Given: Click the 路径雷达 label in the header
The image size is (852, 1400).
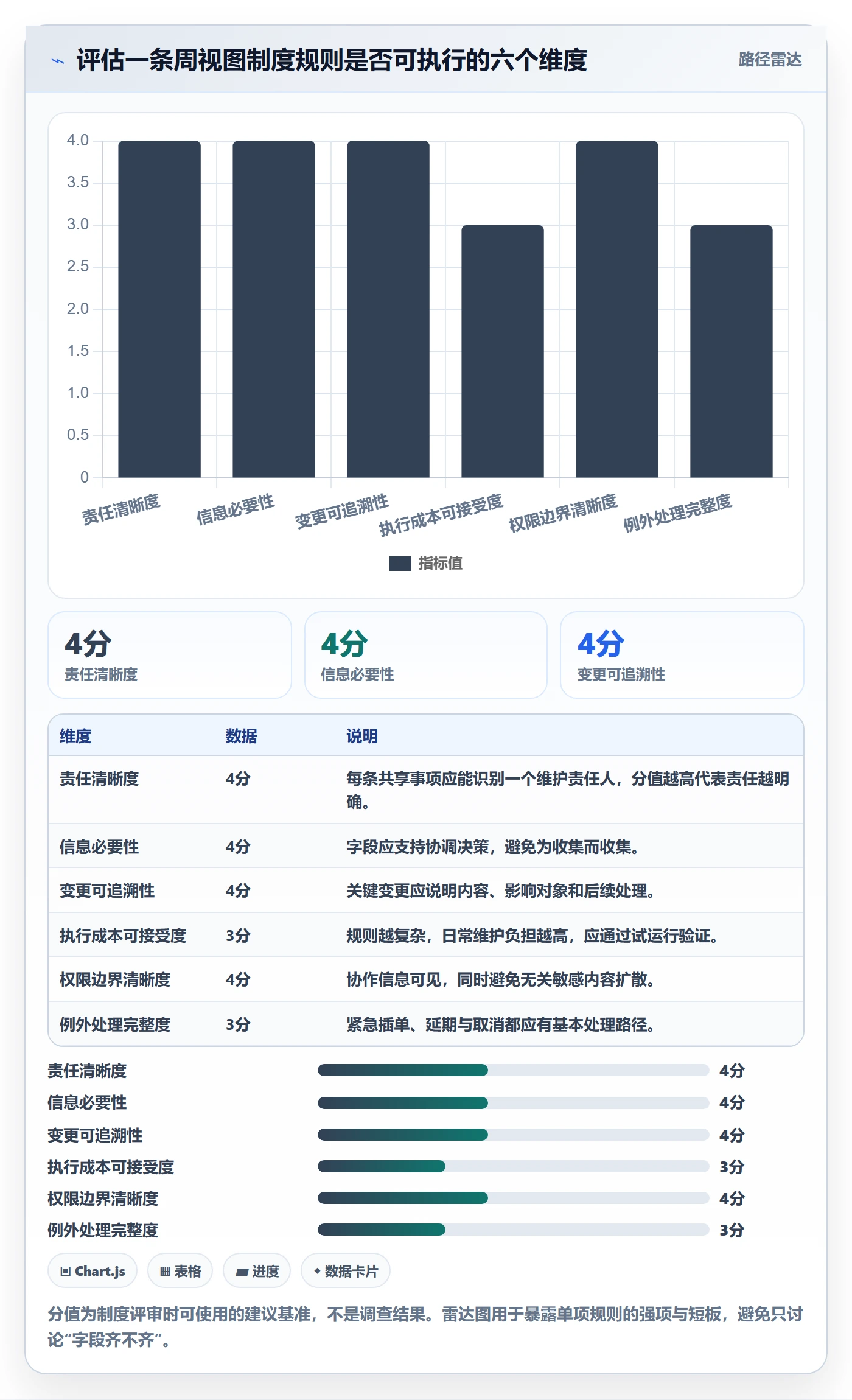Looking at the screenshot, I should [770, 60].
